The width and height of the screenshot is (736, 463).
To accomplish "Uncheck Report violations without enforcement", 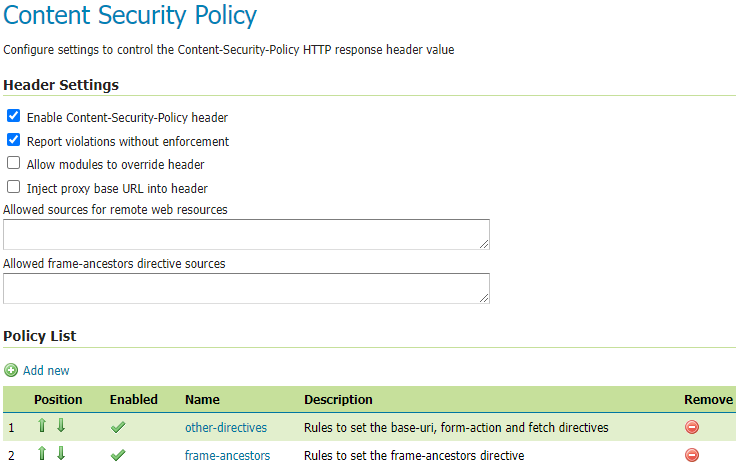I will pyautogui.click(x=14, y=140).
